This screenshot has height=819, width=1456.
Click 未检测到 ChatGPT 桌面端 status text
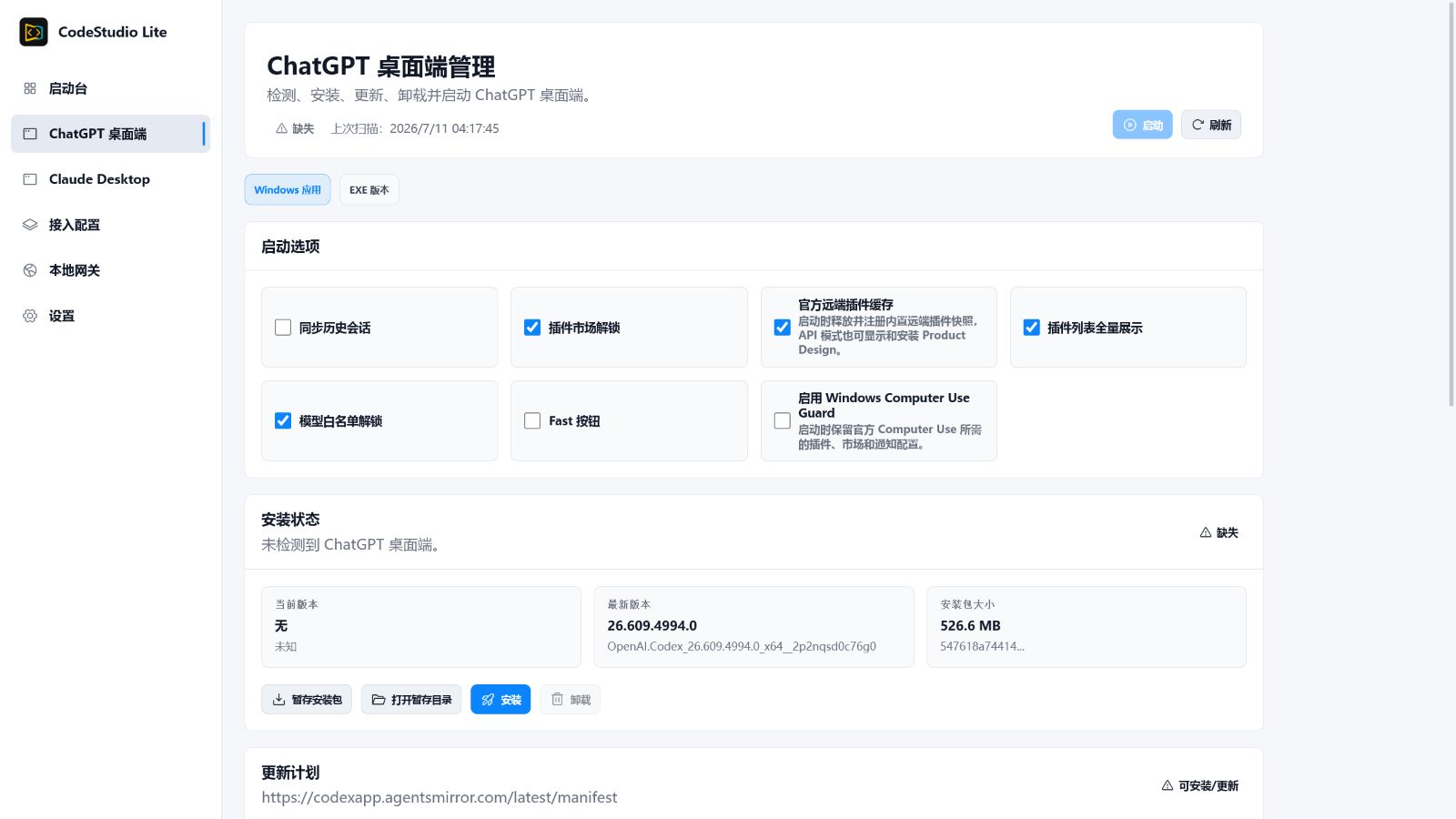tap(350, 544)
